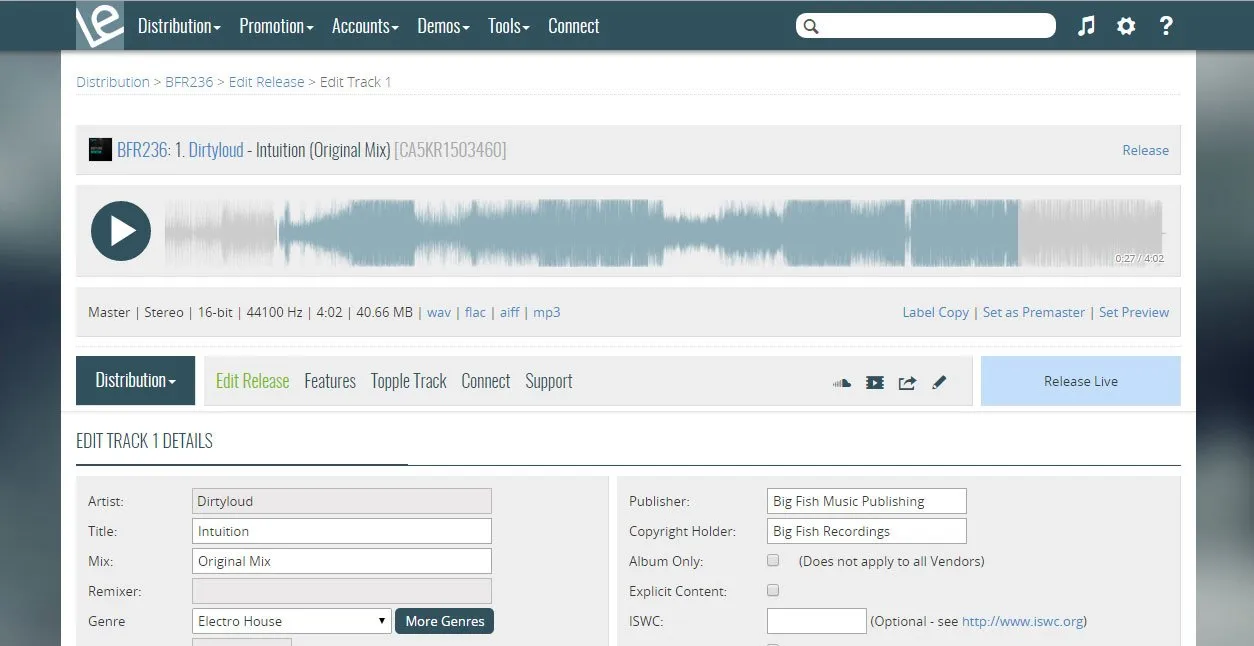Open the music note icon in the header
1254x646 pixels.
click(x=1086, y=26)
